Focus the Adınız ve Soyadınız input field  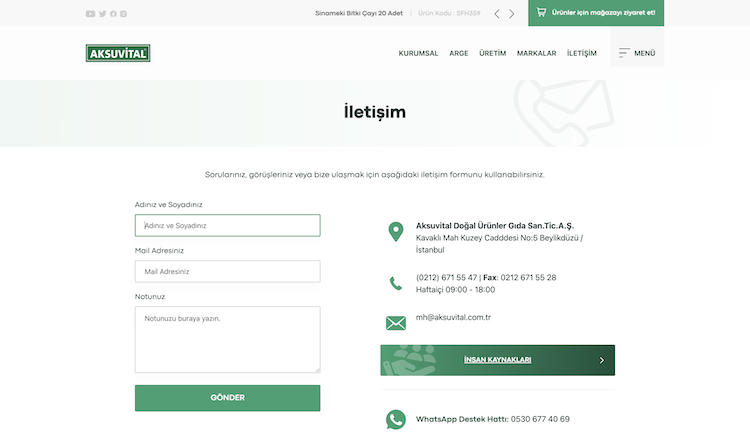pyautogui.click(x=228, y=225)
